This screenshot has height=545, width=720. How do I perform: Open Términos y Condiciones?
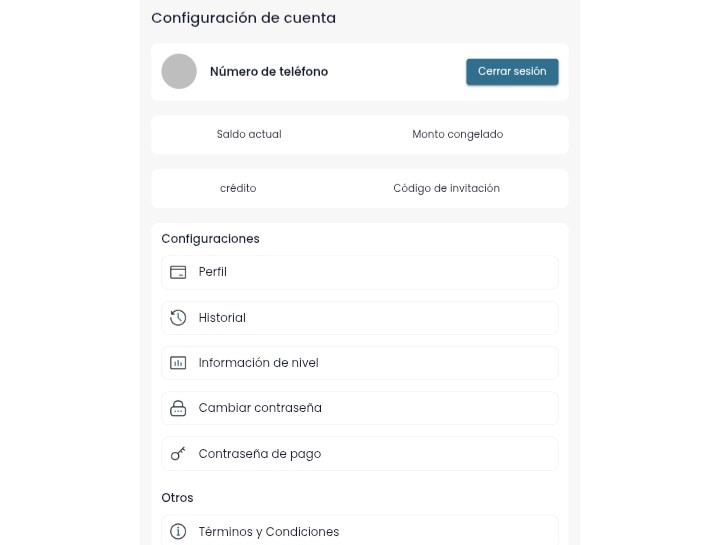tap(359, 531)
